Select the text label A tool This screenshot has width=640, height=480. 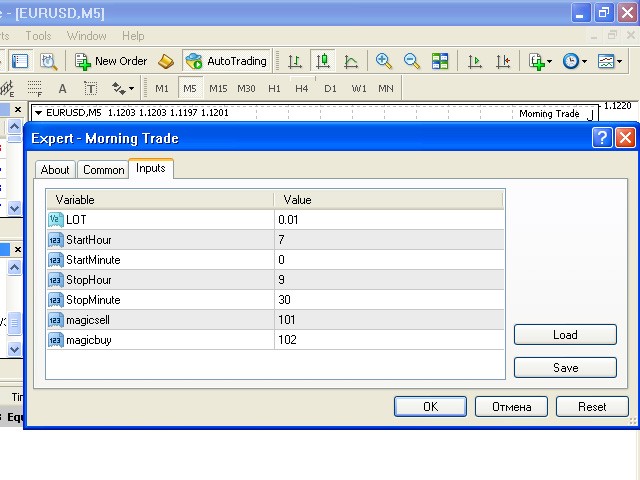62,88
